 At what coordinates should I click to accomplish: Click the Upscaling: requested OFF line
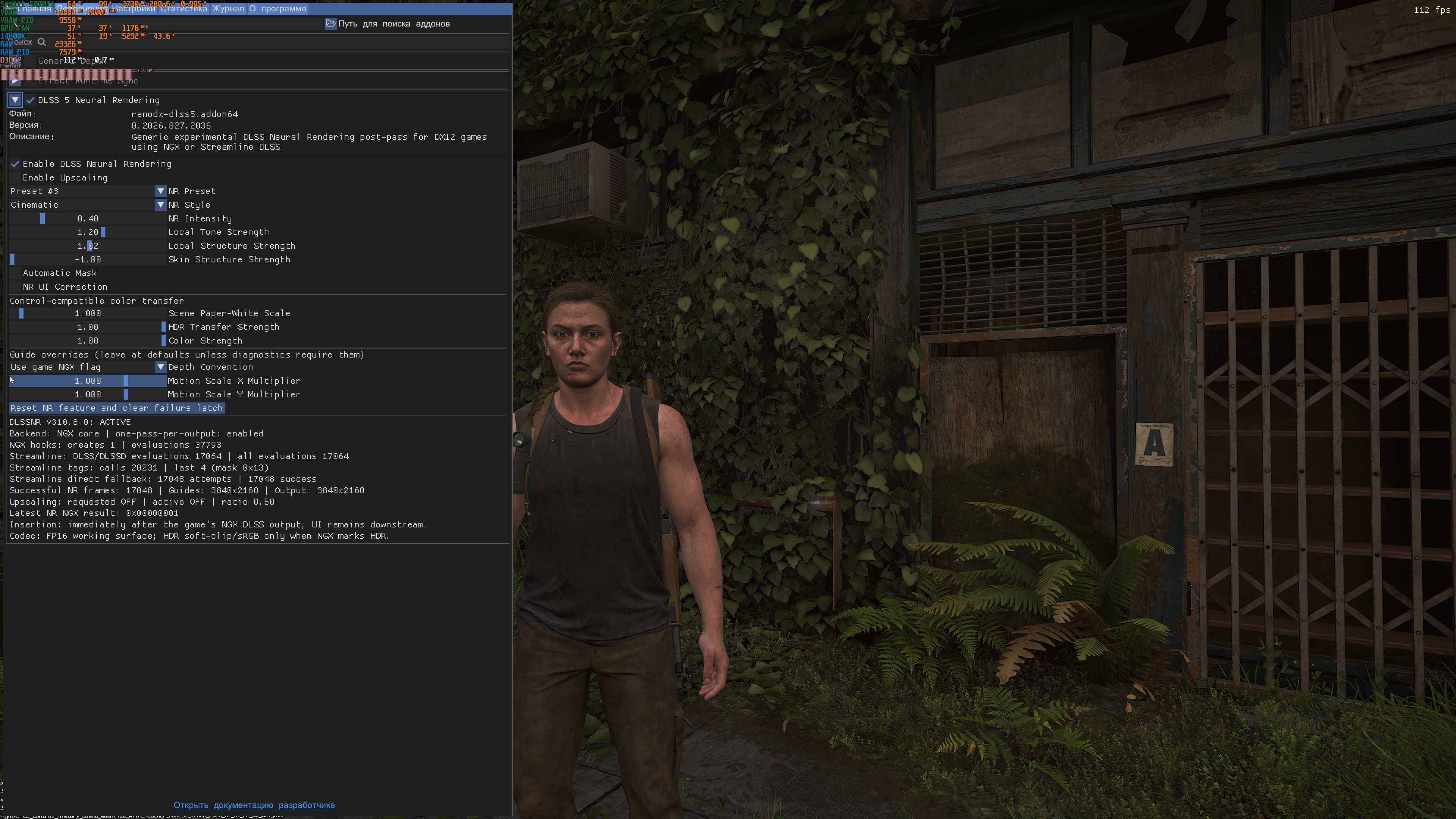click(142, 501)
